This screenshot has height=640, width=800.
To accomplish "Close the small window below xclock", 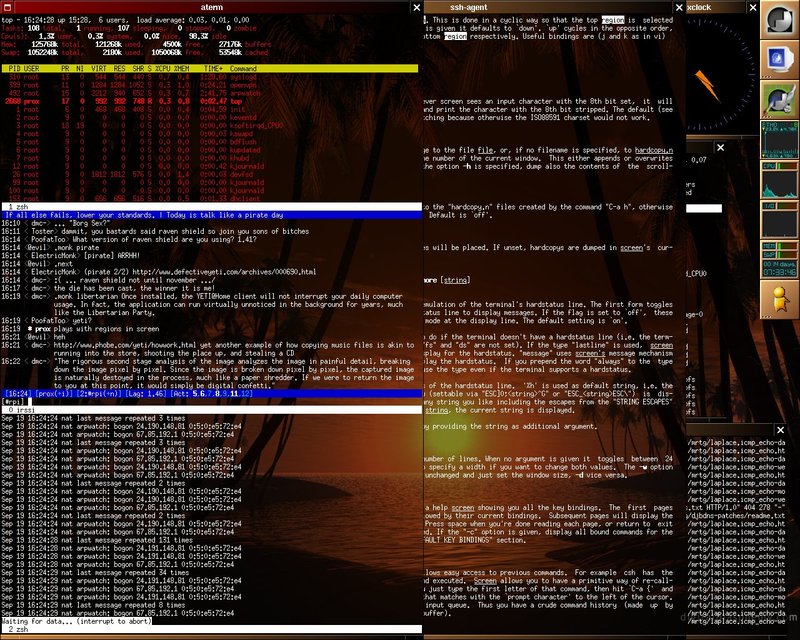I will (720, 147).
